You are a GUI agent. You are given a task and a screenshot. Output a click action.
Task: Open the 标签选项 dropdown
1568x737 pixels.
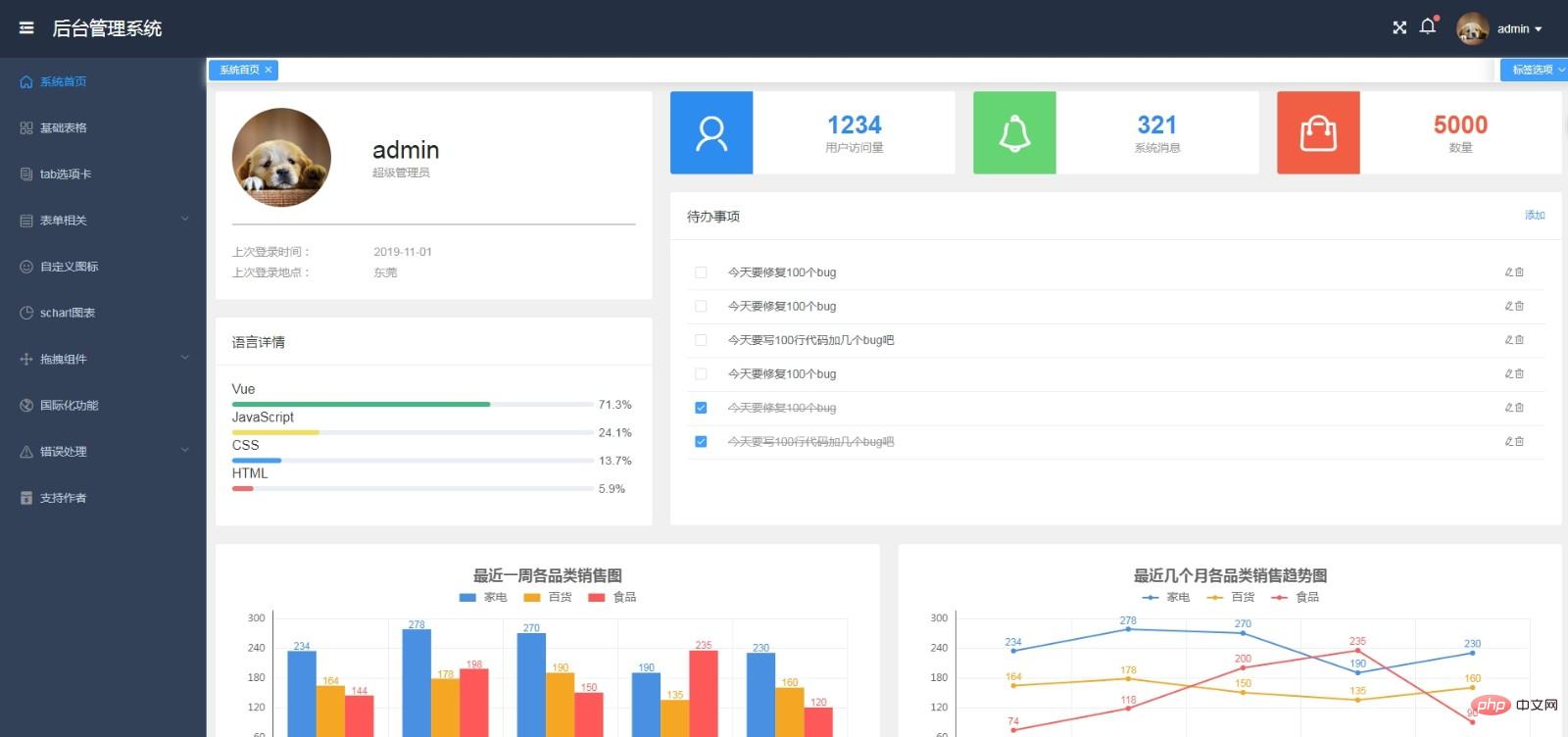click(1534, 70)
